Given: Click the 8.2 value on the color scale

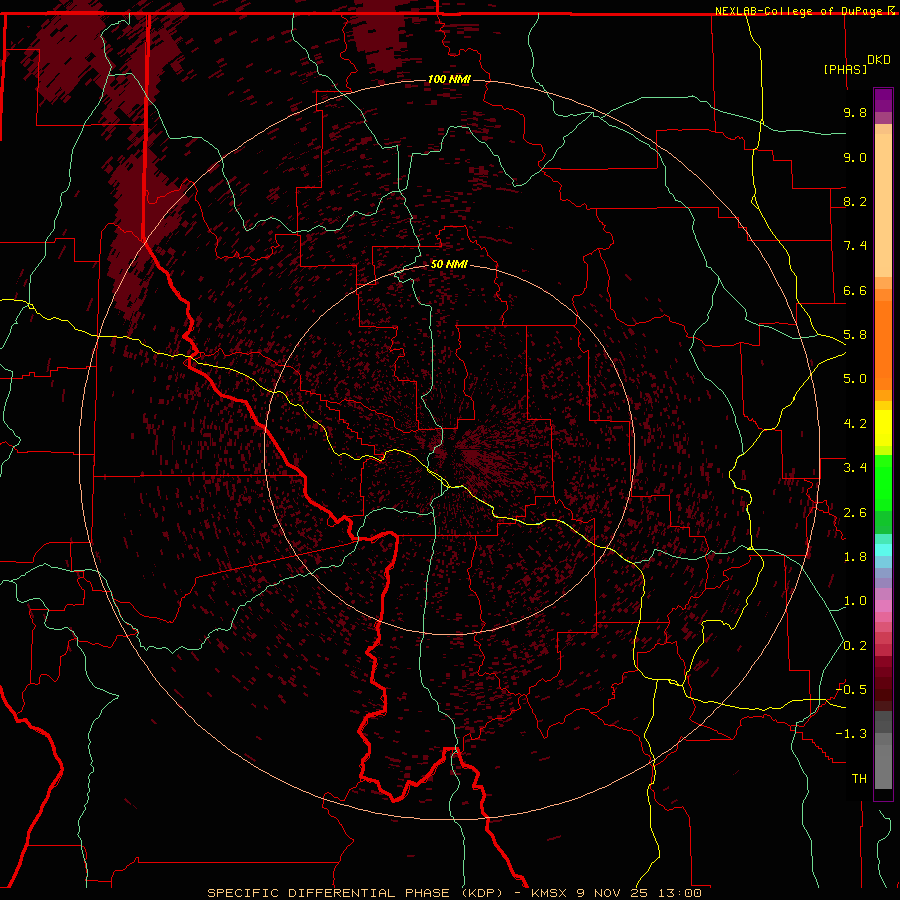Looking at the screenshot, I should click(x=855, y=201).
